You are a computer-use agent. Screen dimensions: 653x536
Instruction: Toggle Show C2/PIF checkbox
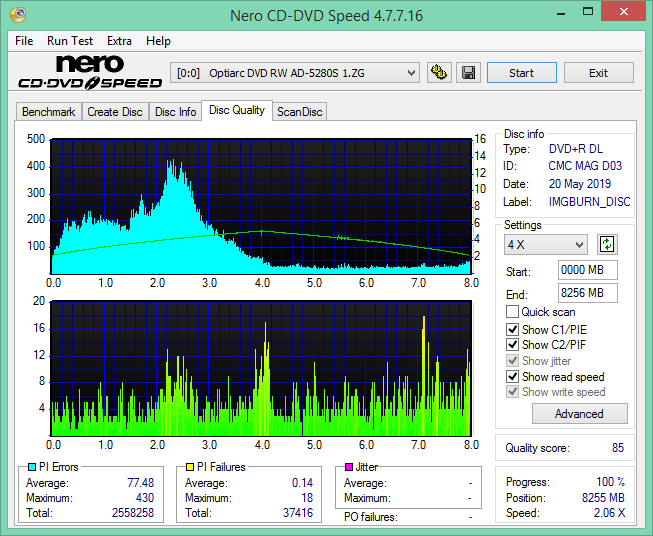click(512, 344)
